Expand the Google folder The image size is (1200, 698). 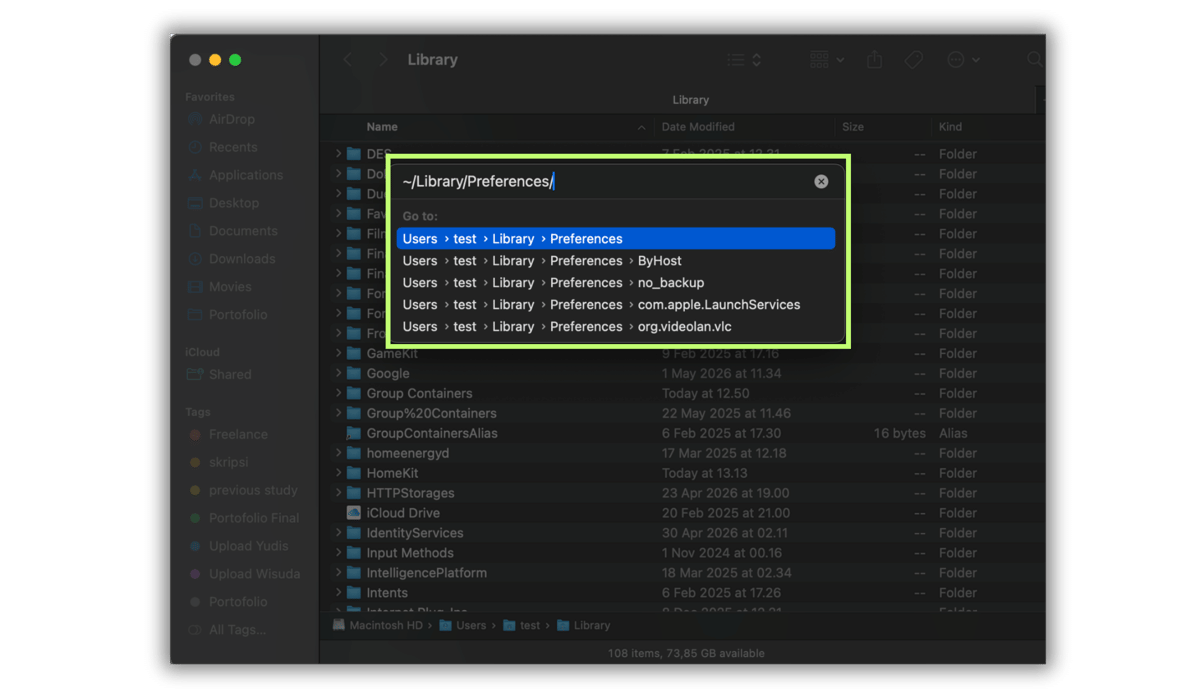click(x=339, y=374)
